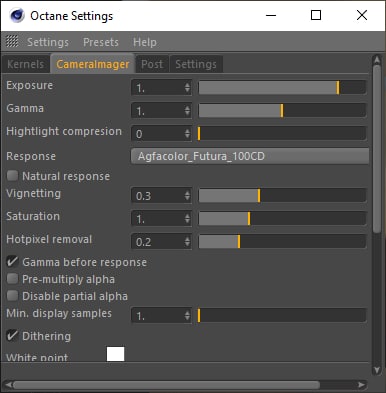Image resolution: width=386 pixels, height=393 pixels.
Task: Open the Response dropdown Agfacolor_Futura_100CD
Action: click(x=250, y=156)
